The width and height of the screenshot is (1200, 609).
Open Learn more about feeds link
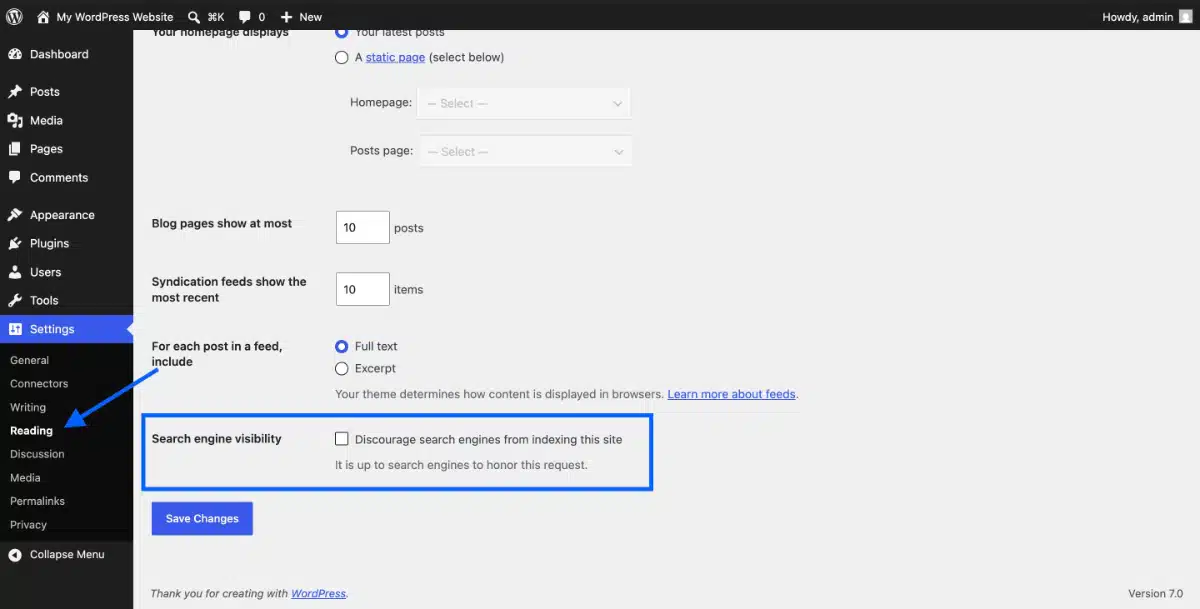tap(732, 394)
